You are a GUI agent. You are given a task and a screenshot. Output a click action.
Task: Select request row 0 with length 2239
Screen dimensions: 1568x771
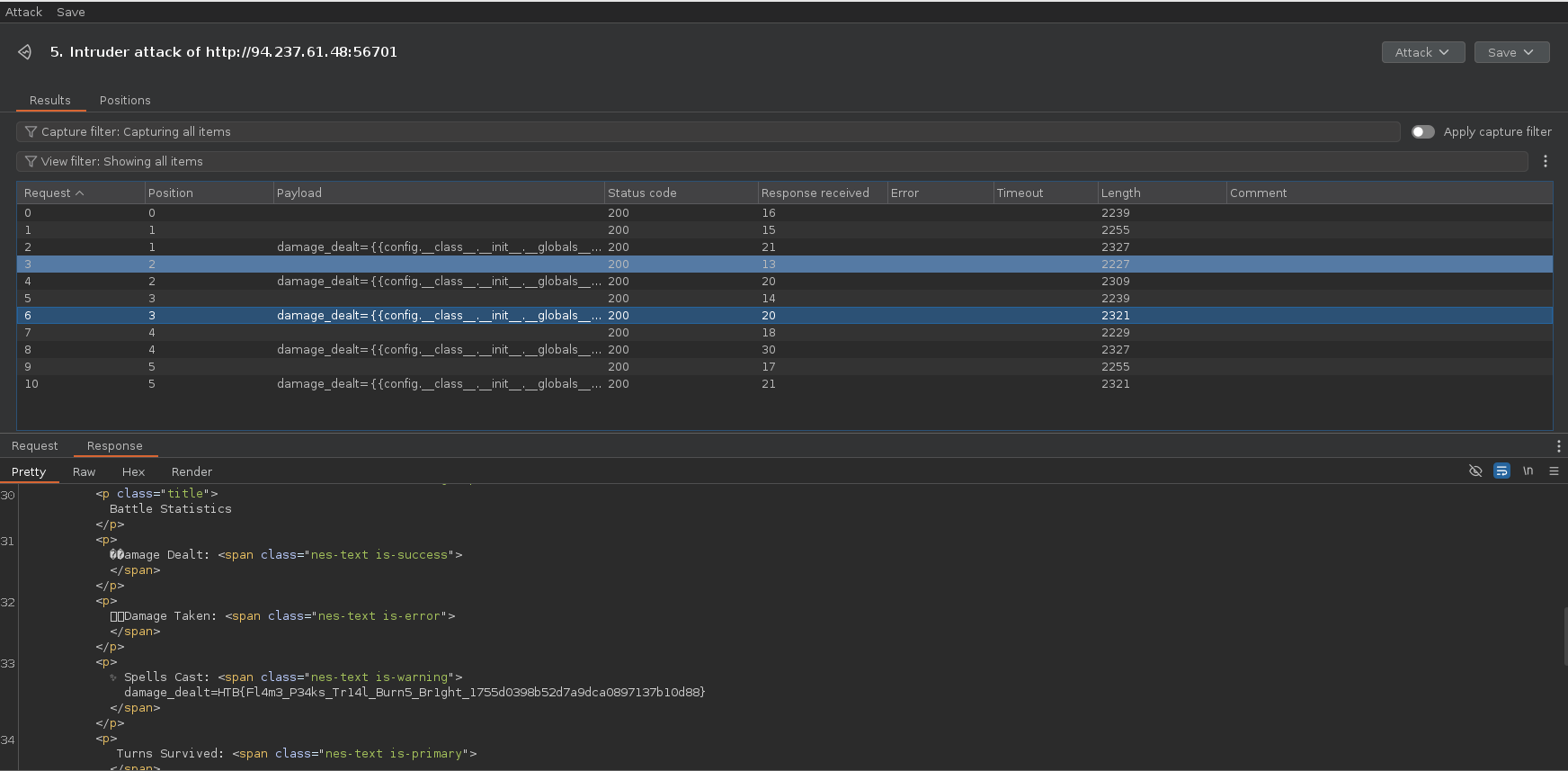pyautogui.click(x=785, y=213)
